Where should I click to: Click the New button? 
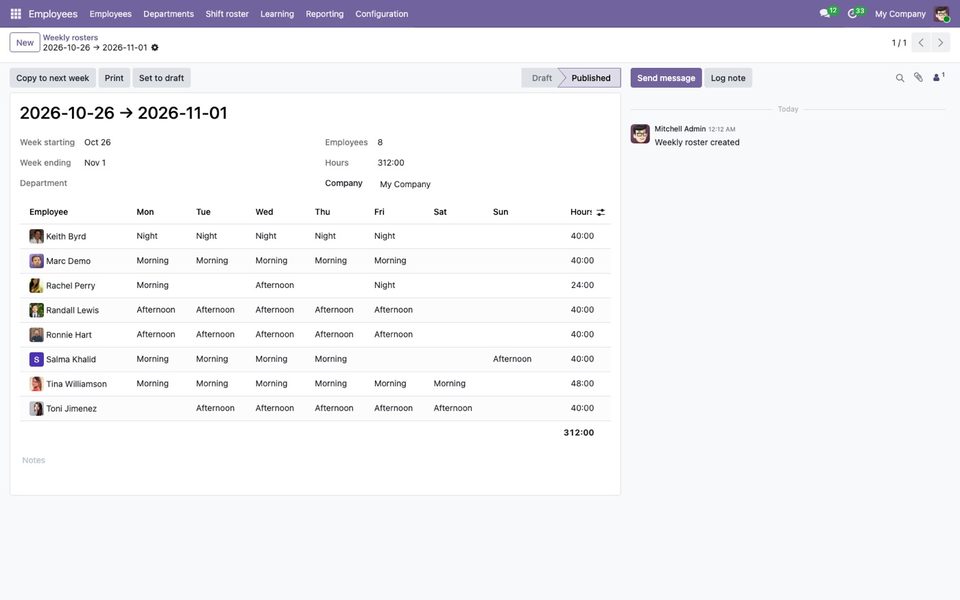click(25, 43)
